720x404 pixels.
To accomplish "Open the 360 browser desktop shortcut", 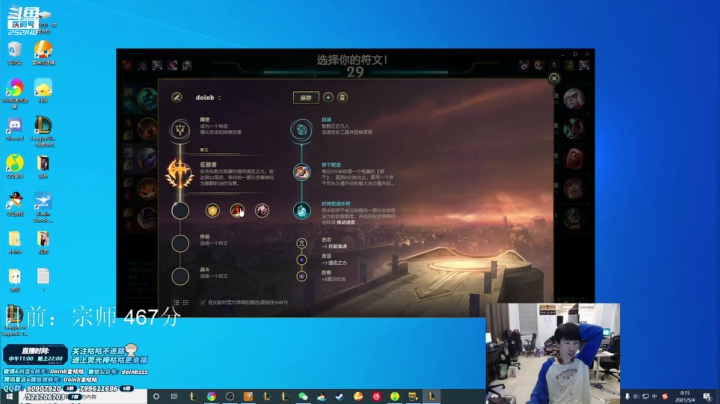I will [x=15, y=93].
